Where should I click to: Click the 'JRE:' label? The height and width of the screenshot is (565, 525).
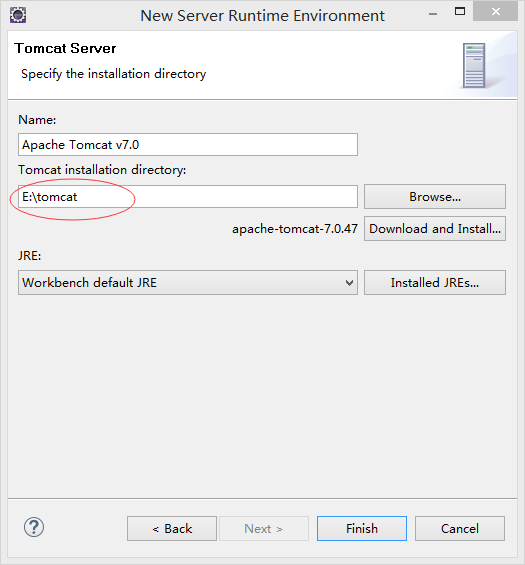point(30,256)
